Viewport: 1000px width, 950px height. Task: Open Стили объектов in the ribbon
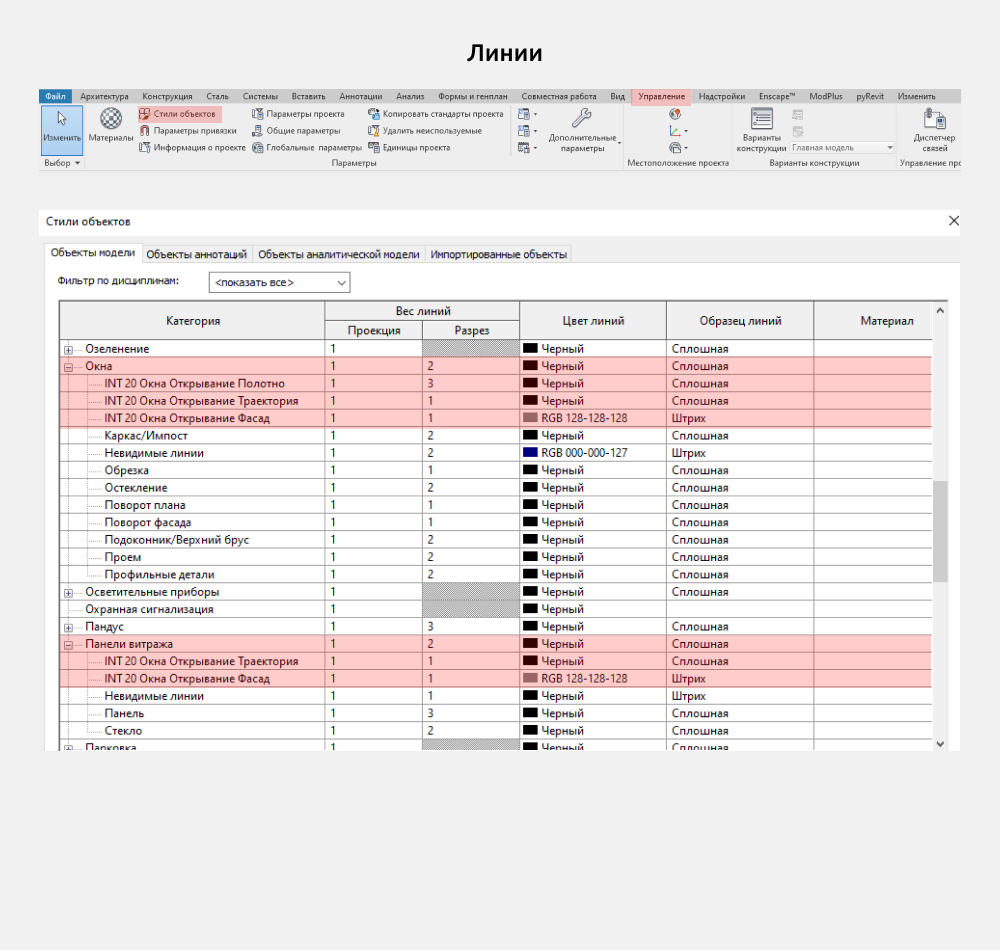[x=179, y=114]
